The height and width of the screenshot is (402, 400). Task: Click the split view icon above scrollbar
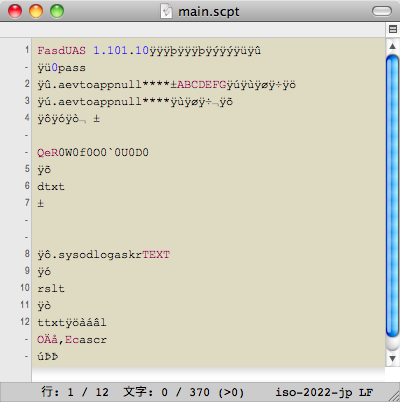(393, 29)
